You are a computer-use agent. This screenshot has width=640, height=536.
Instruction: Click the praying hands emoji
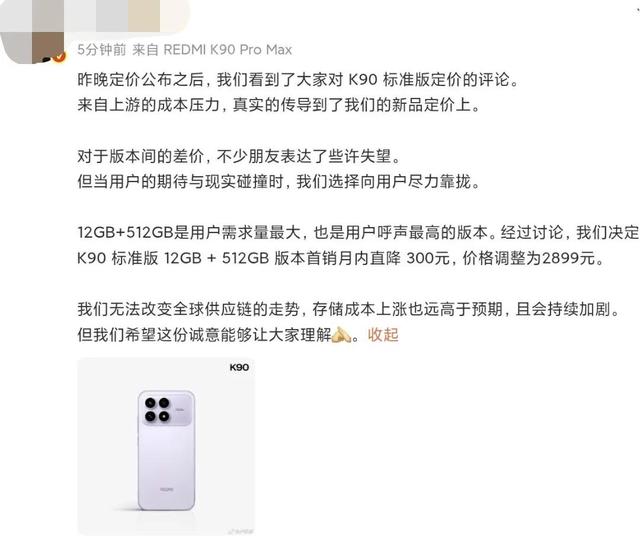(341, 335)
